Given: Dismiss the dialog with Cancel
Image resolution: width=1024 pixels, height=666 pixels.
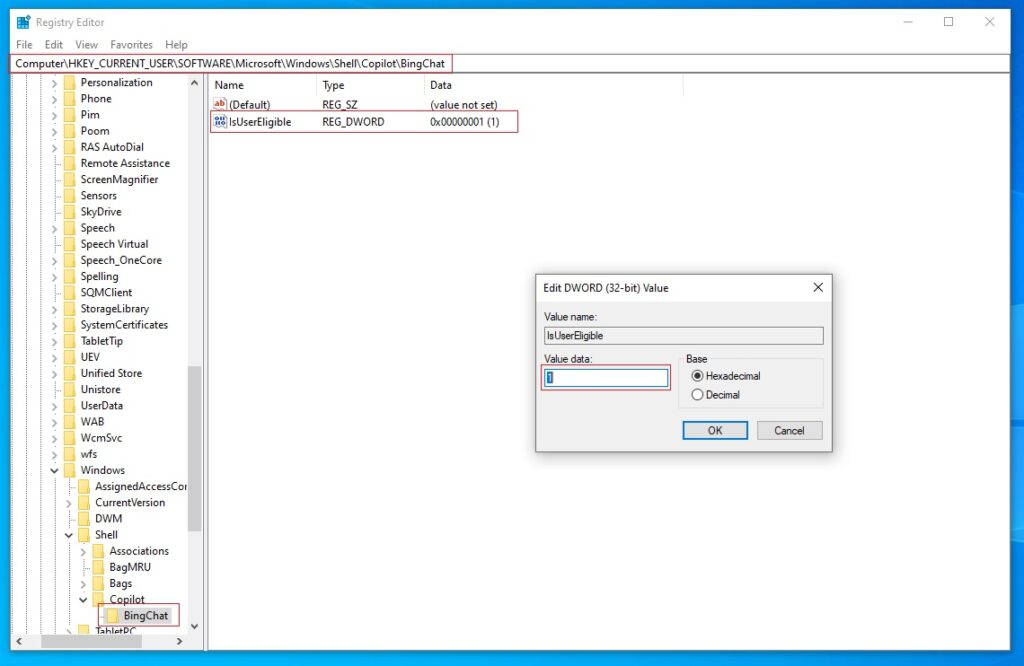Looking at the screenshot, I should coord(789,430).
